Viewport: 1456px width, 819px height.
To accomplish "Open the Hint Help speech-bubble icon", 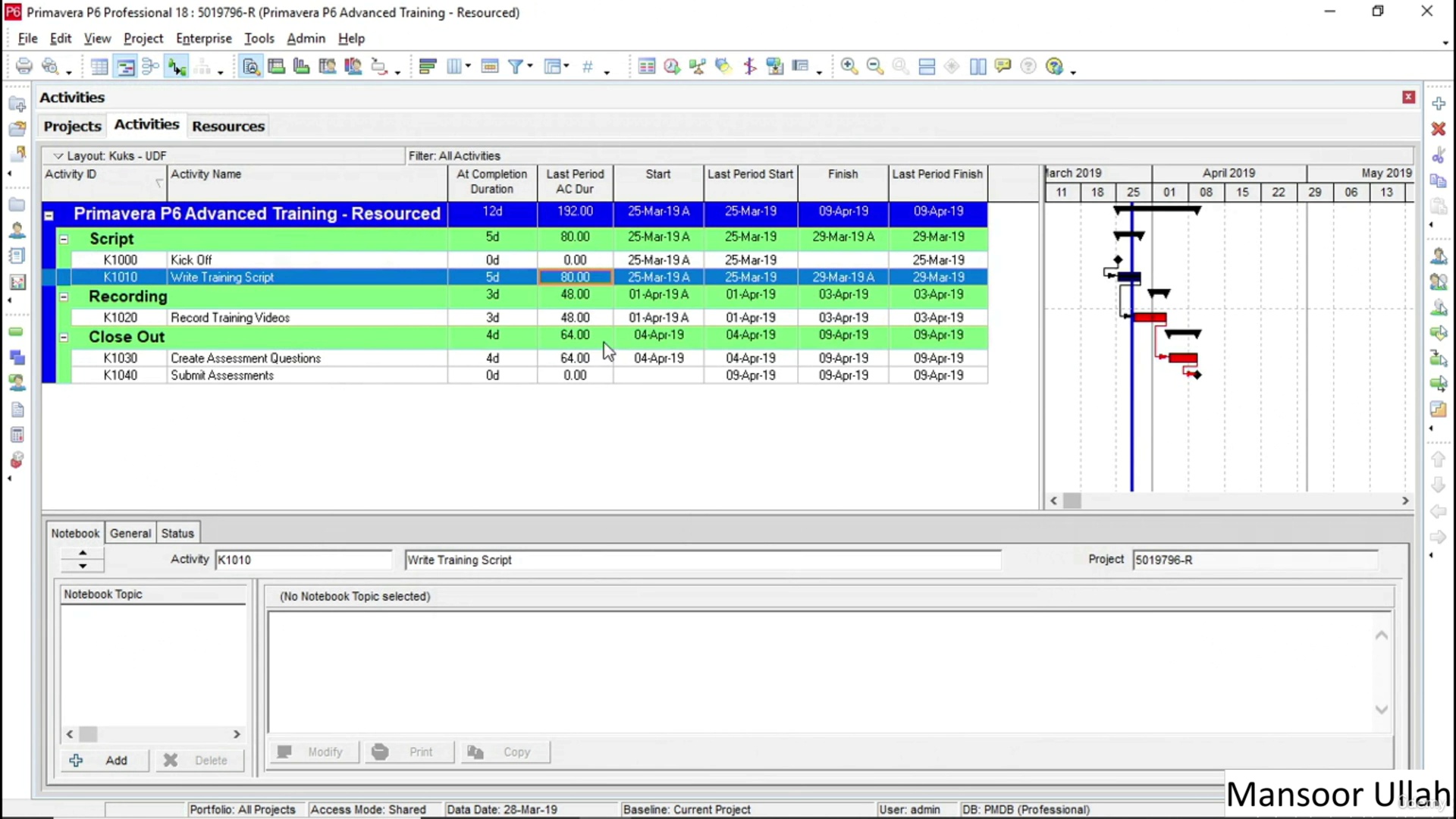I will [1003, 67].
